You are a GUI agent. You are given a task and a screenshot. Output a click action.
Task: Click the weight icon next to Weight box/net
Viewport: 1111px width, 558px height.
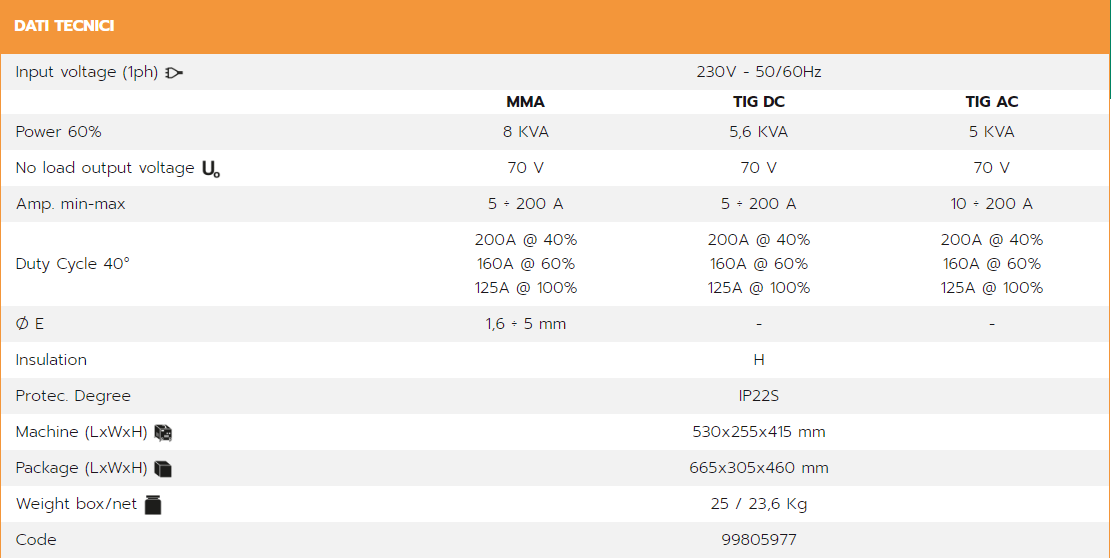pos(153,505)
